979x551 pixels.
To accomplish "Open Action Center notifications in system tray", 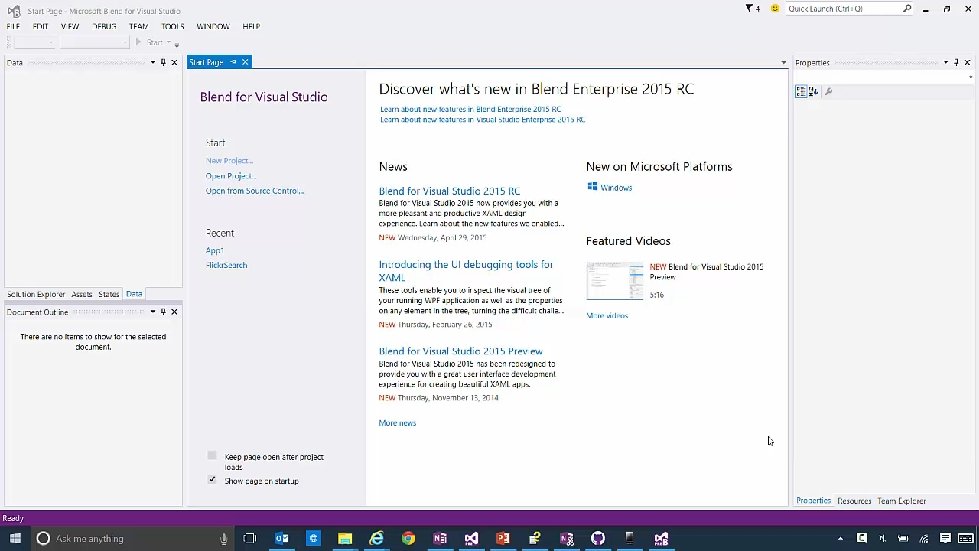I will tap(945, 538).
